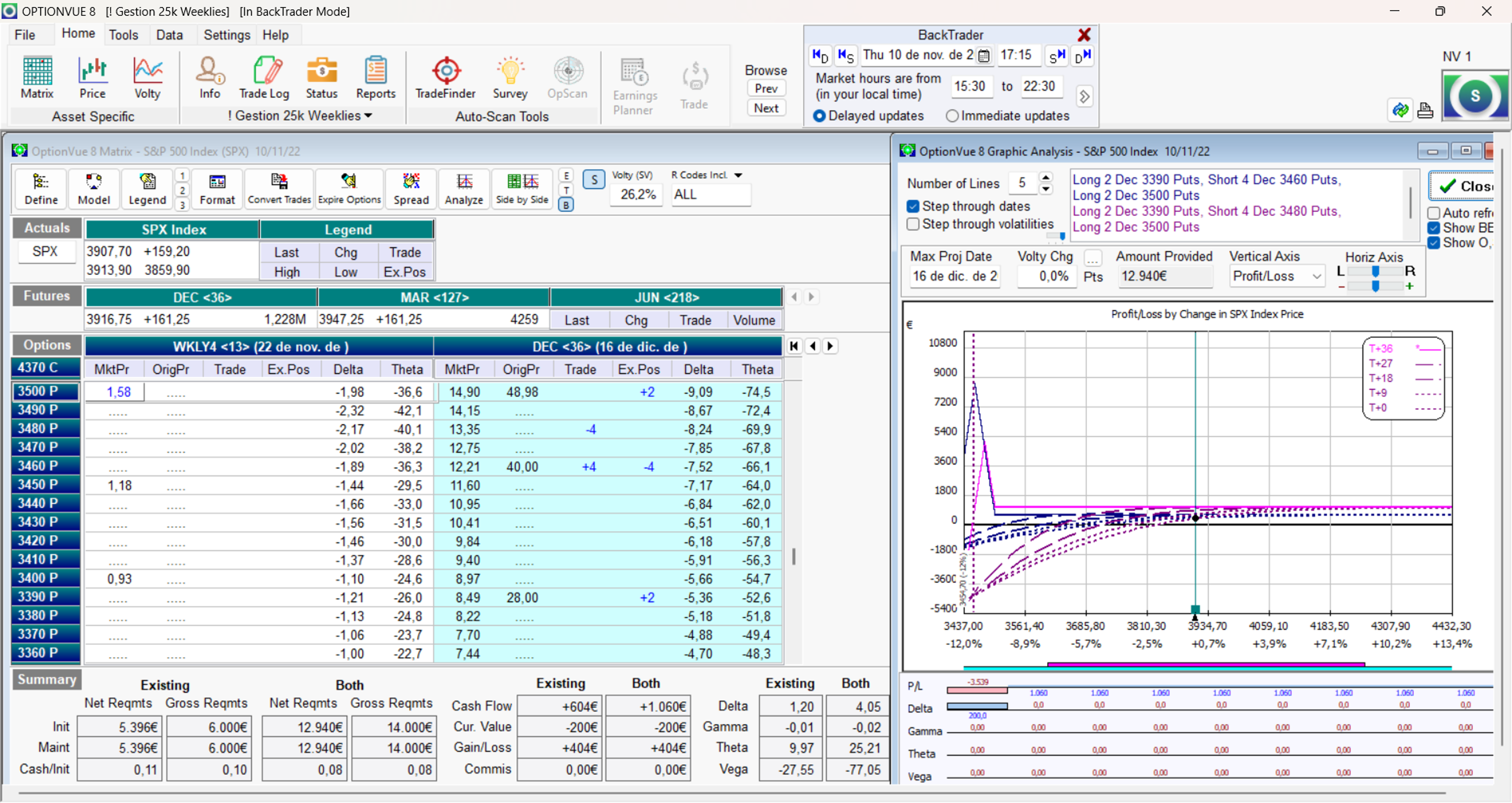
Task: Increase Number of Lines stepper
Action: tap(1046, 177)
